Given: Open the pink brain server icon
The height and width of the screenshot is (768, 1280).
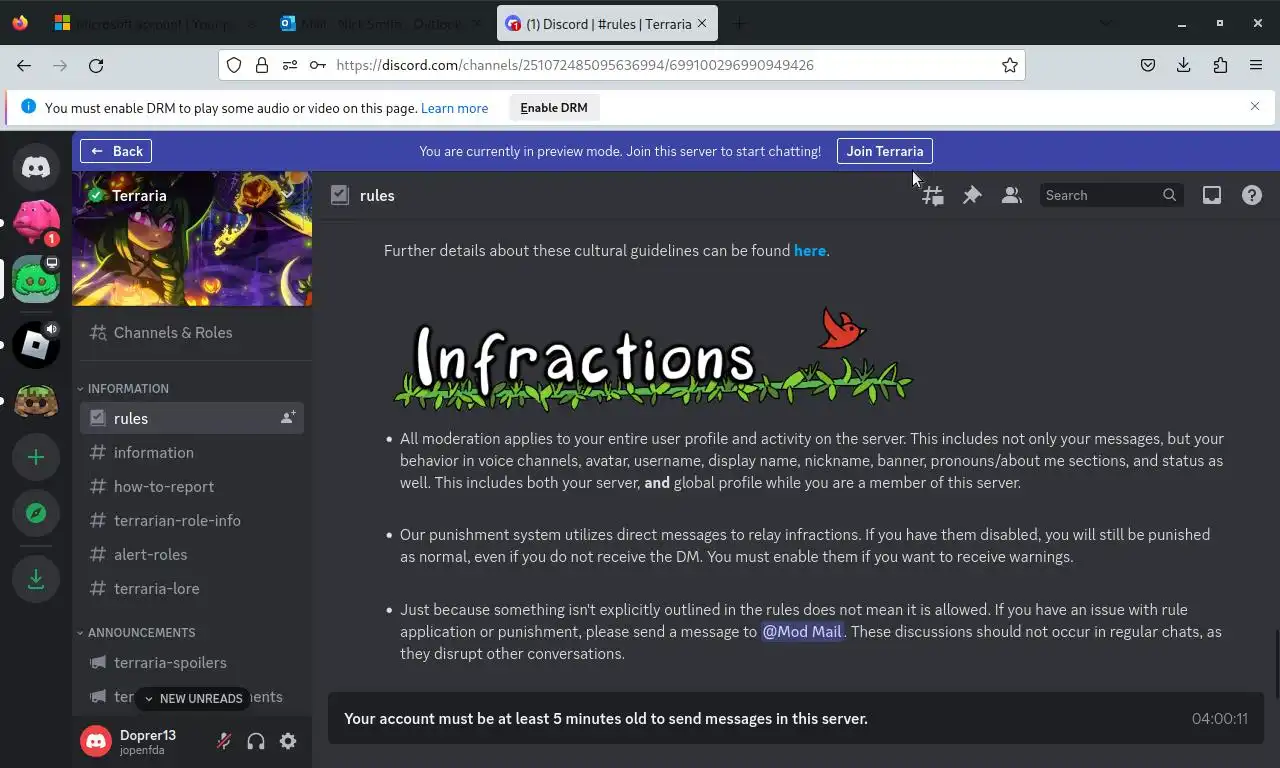Looking at the screenshot, I should pos(36,222).
